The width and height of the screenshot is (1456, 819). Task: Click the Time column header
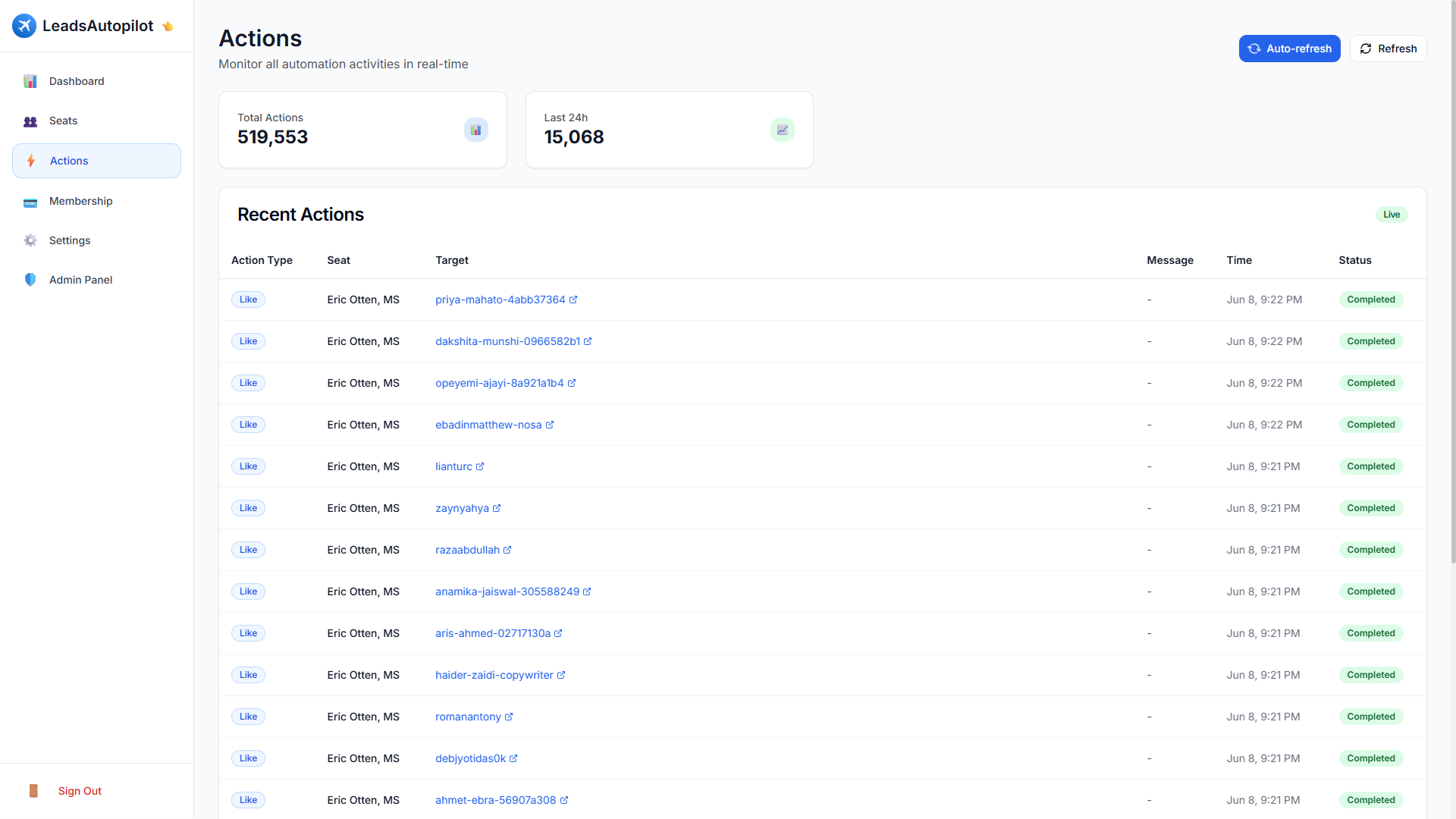click(x=1239, y=260)
